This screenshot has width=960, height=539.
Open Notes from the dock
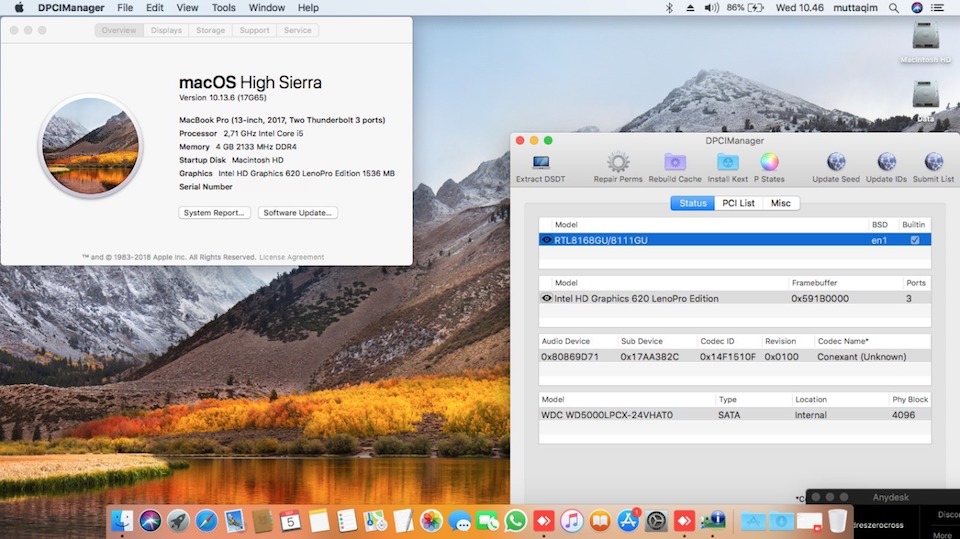coord(319,521)
